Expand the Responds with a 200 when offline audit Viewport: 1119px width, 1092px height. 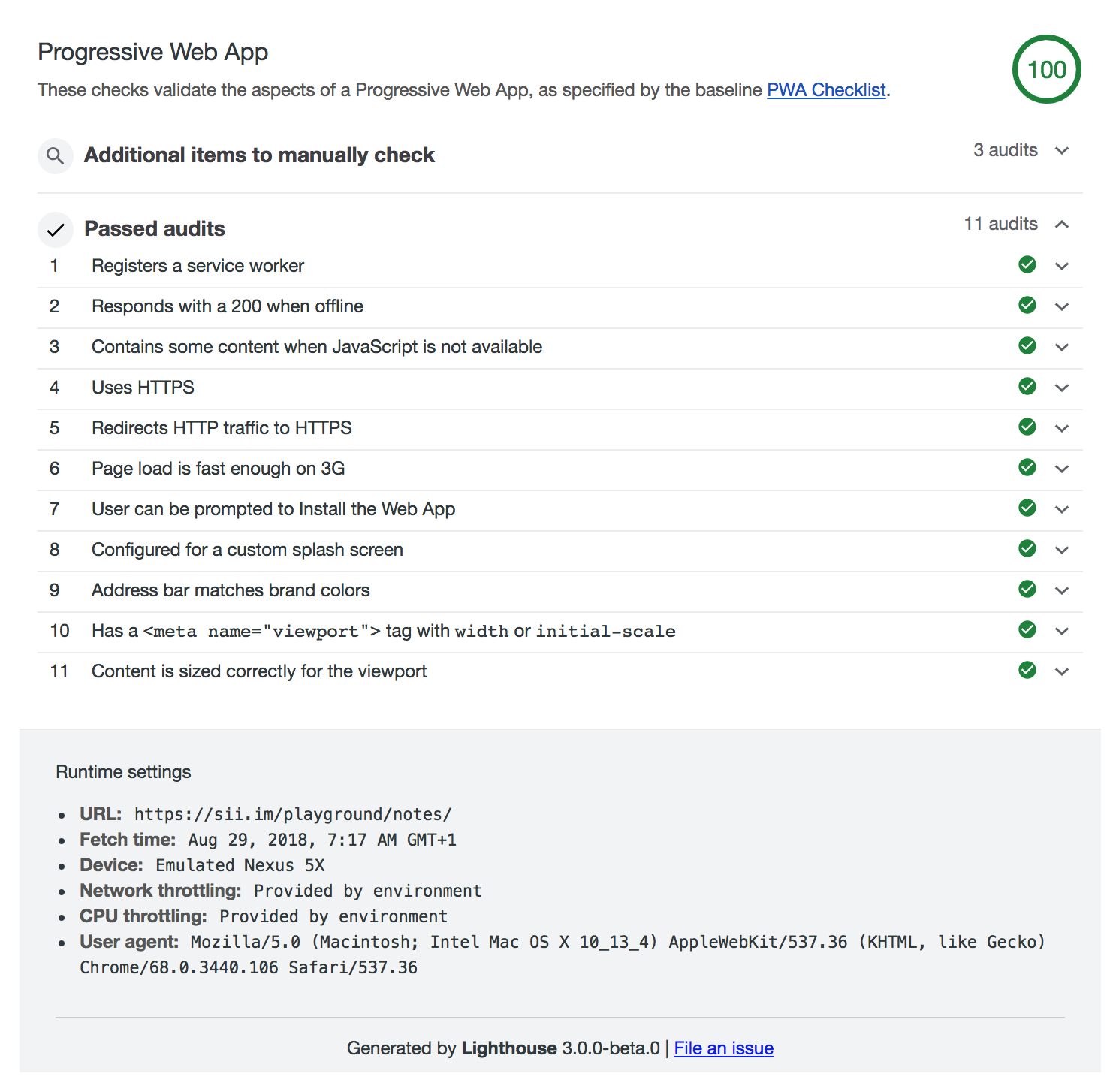[1062, 306]
